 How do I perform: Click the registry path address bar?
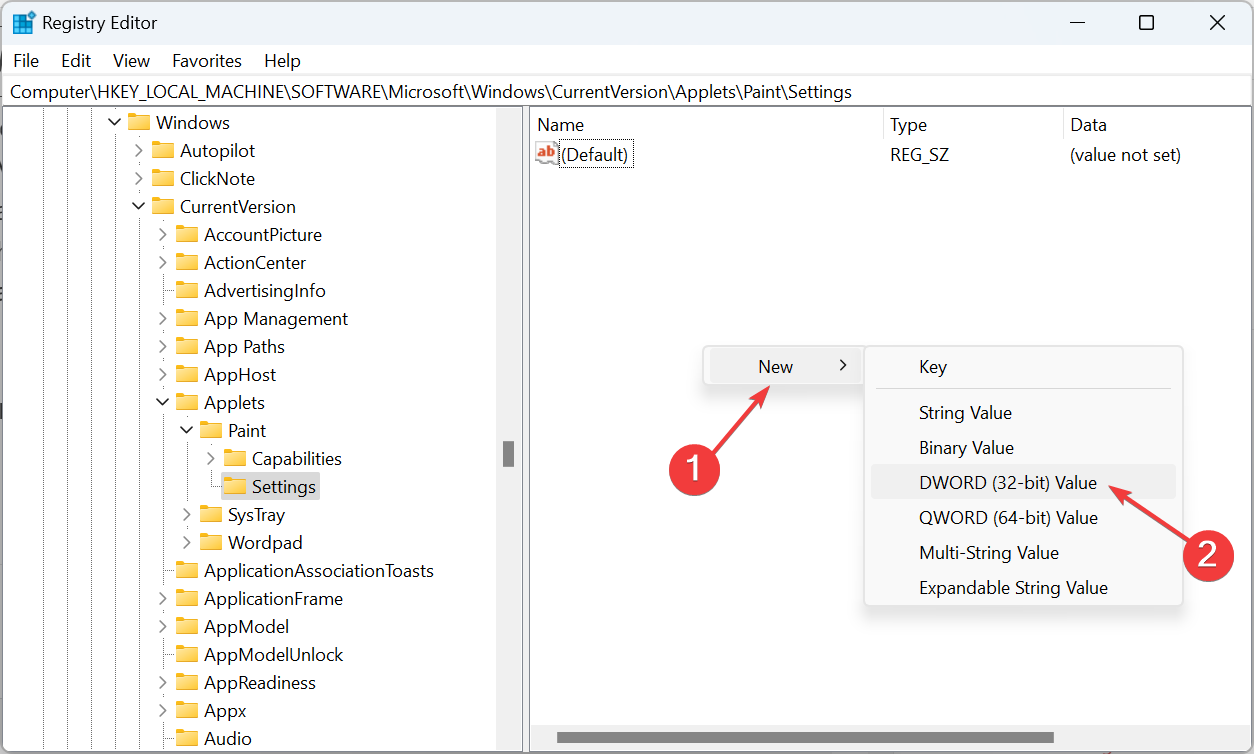pos(627,92)
